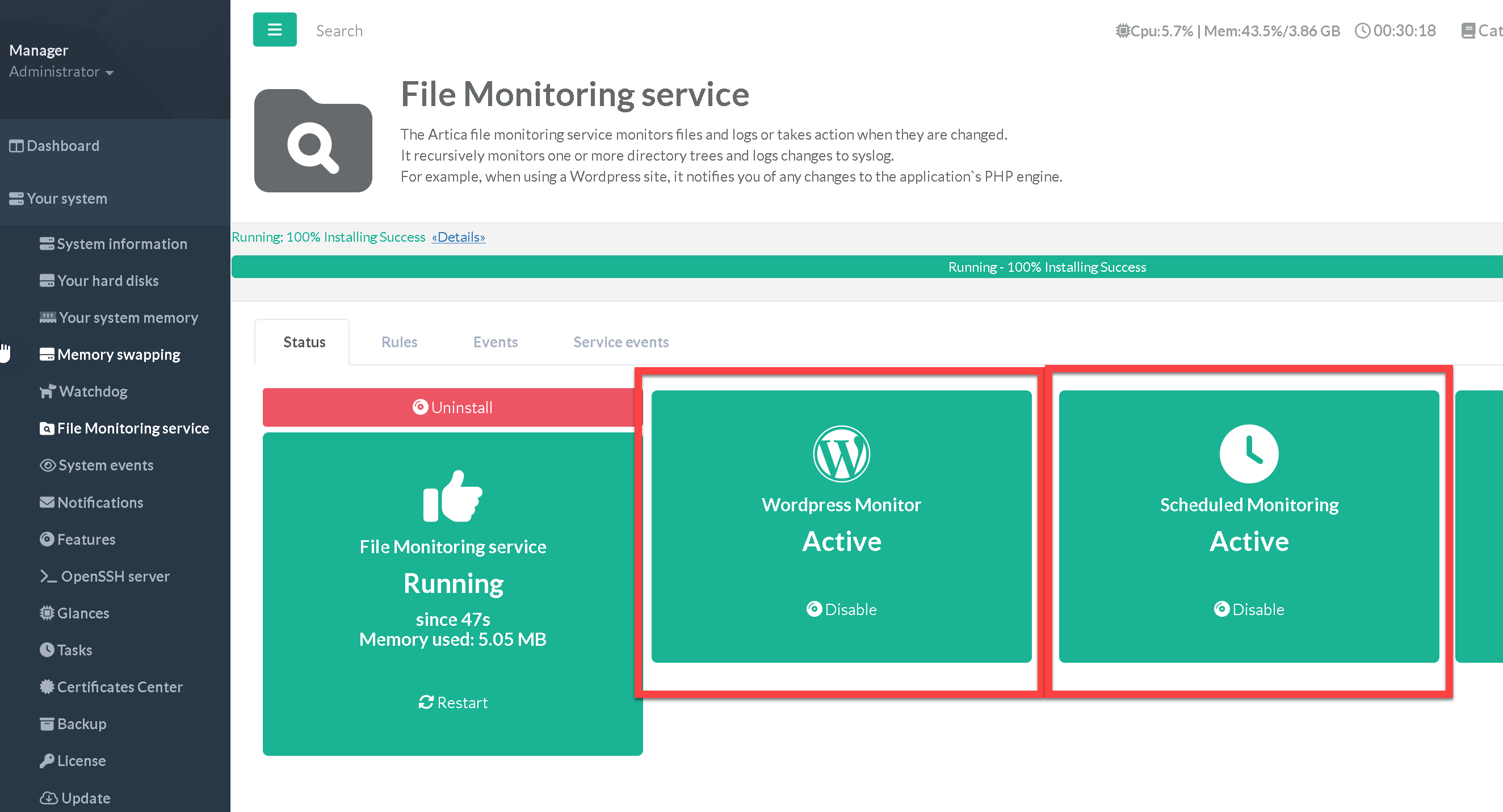Click the Scheduled Monitoring clock icon
Screen dimensions: 1503x812
coord(1248,454)
